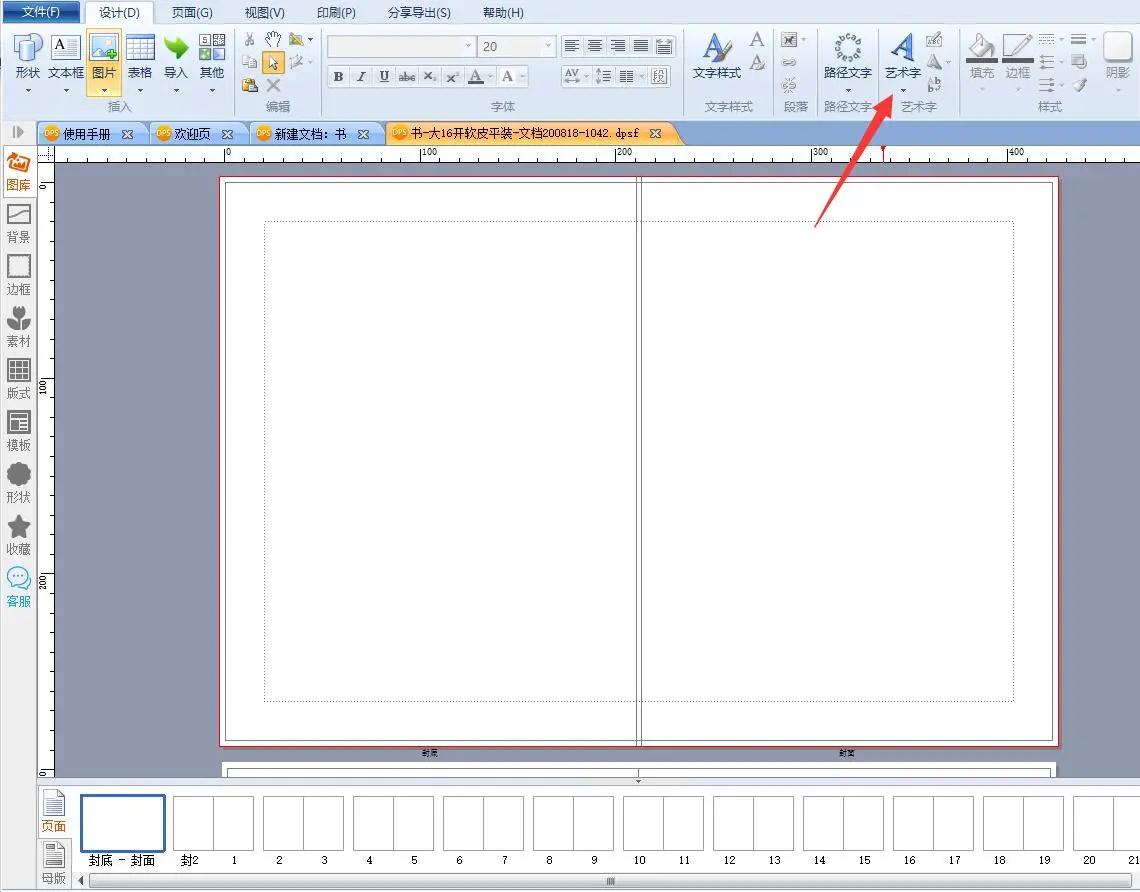This screenshot has width=1140, height=892.
Task: Click the line spacing icon
Action: (x=603, y=76)
